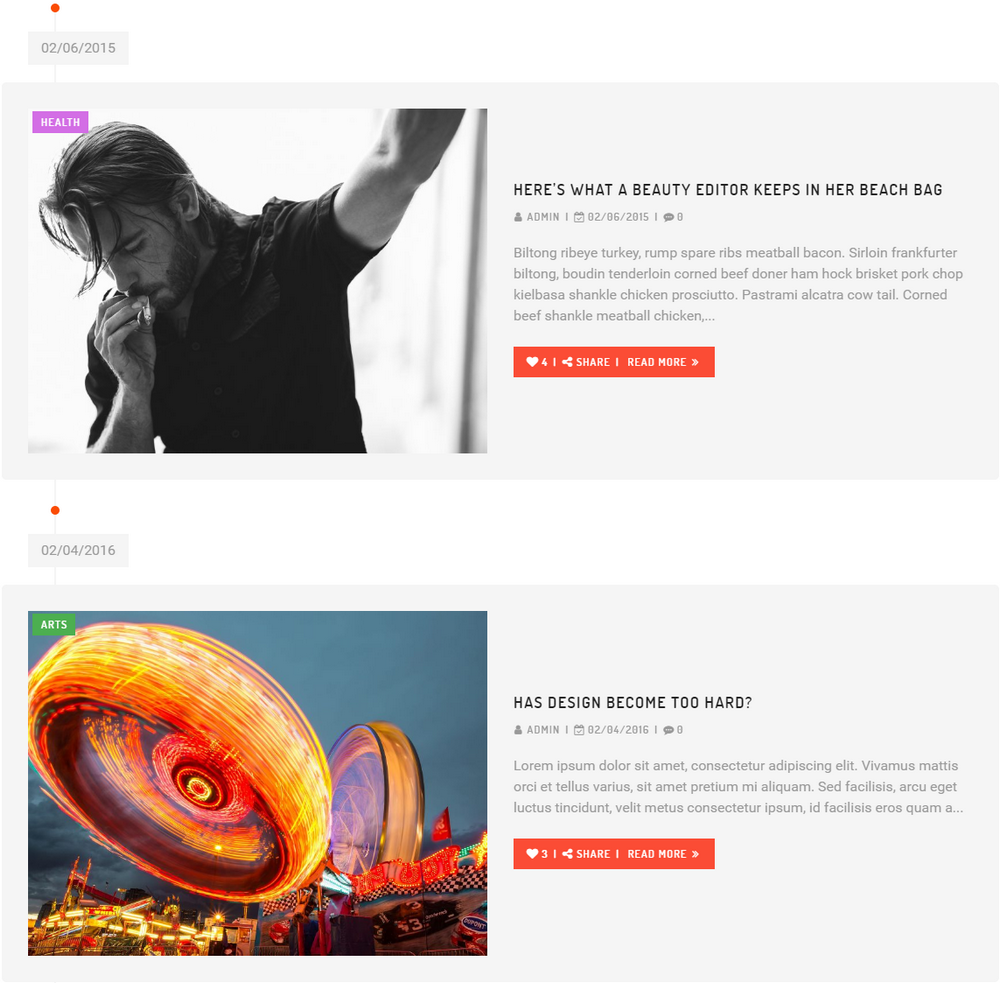Click calendar icon beside 02/04/2016 in meta
Viewport: 1000px width, 983px height.
579,730
